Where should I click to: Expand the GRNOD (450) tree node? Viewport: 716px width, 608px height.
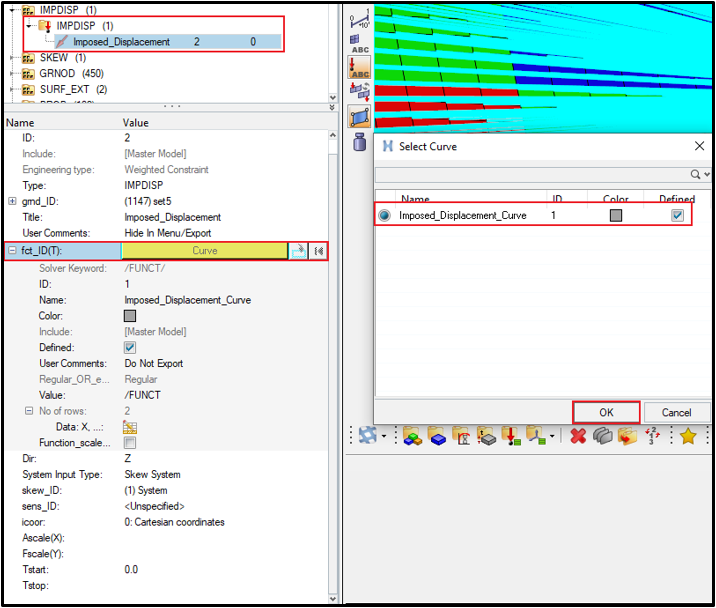coord(12,74)
